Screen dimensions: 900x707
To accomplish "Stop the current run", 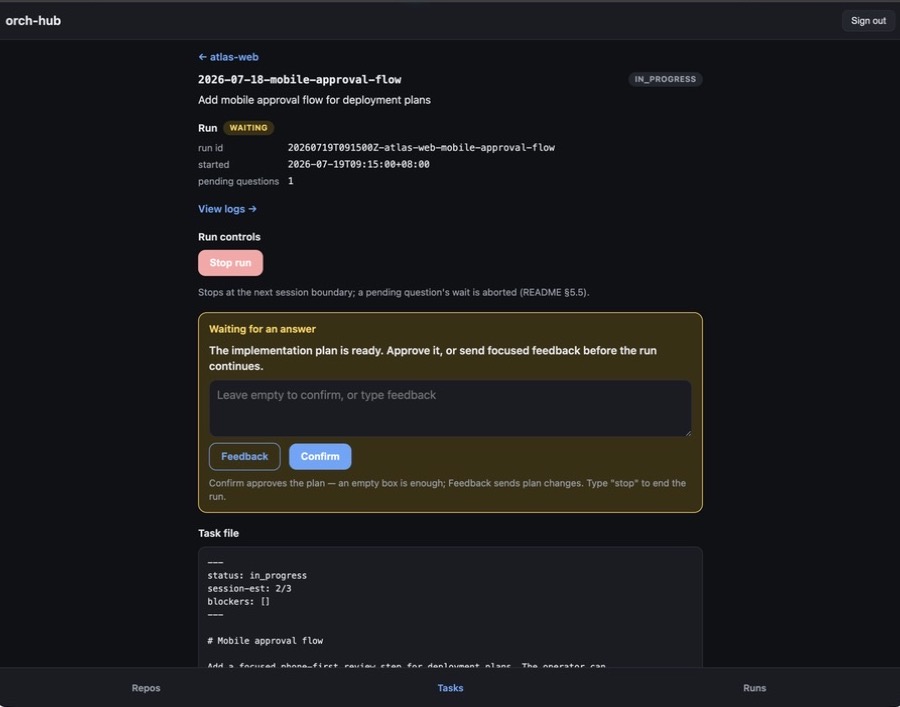I will pyautogui.click(x=230, y=263).
